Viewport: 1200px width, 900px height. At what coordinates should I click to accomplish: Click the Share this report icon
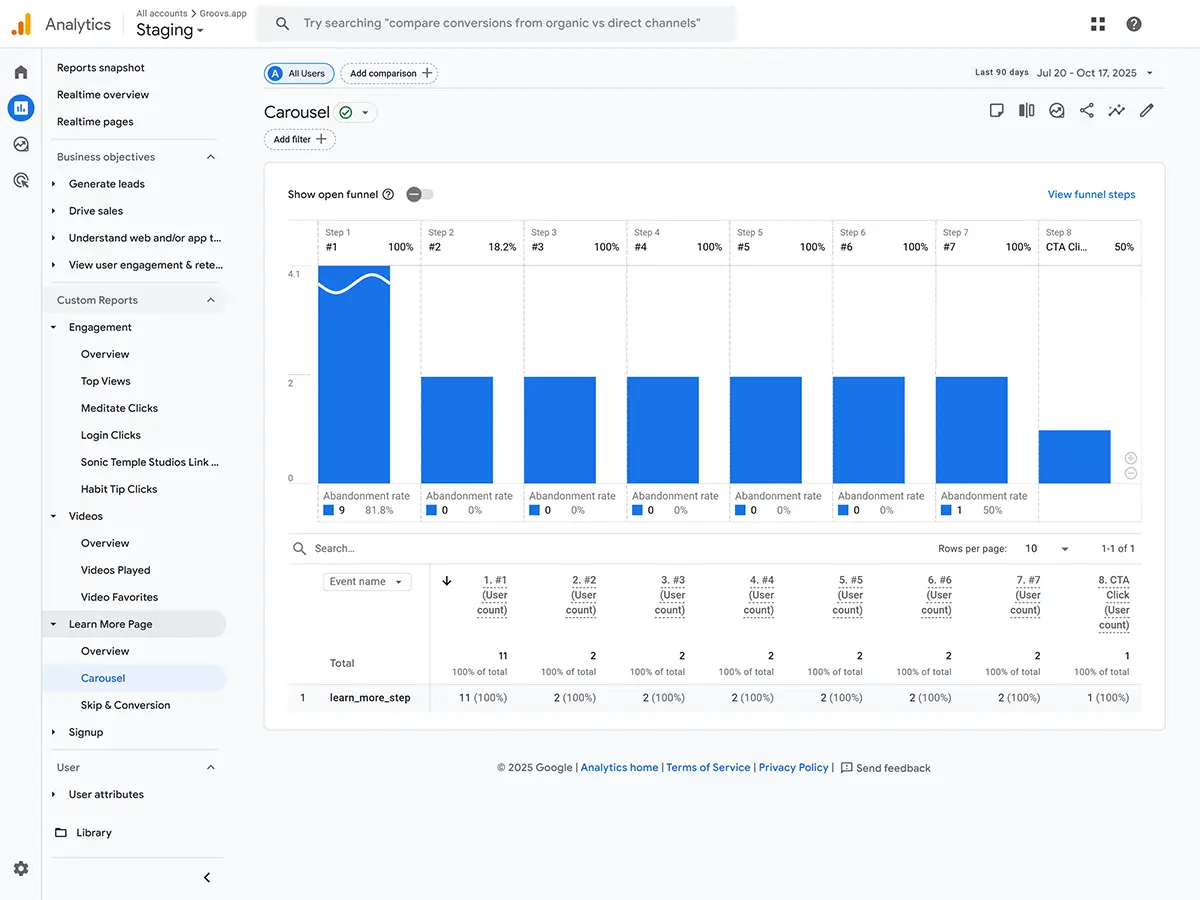pos(1086,111)
